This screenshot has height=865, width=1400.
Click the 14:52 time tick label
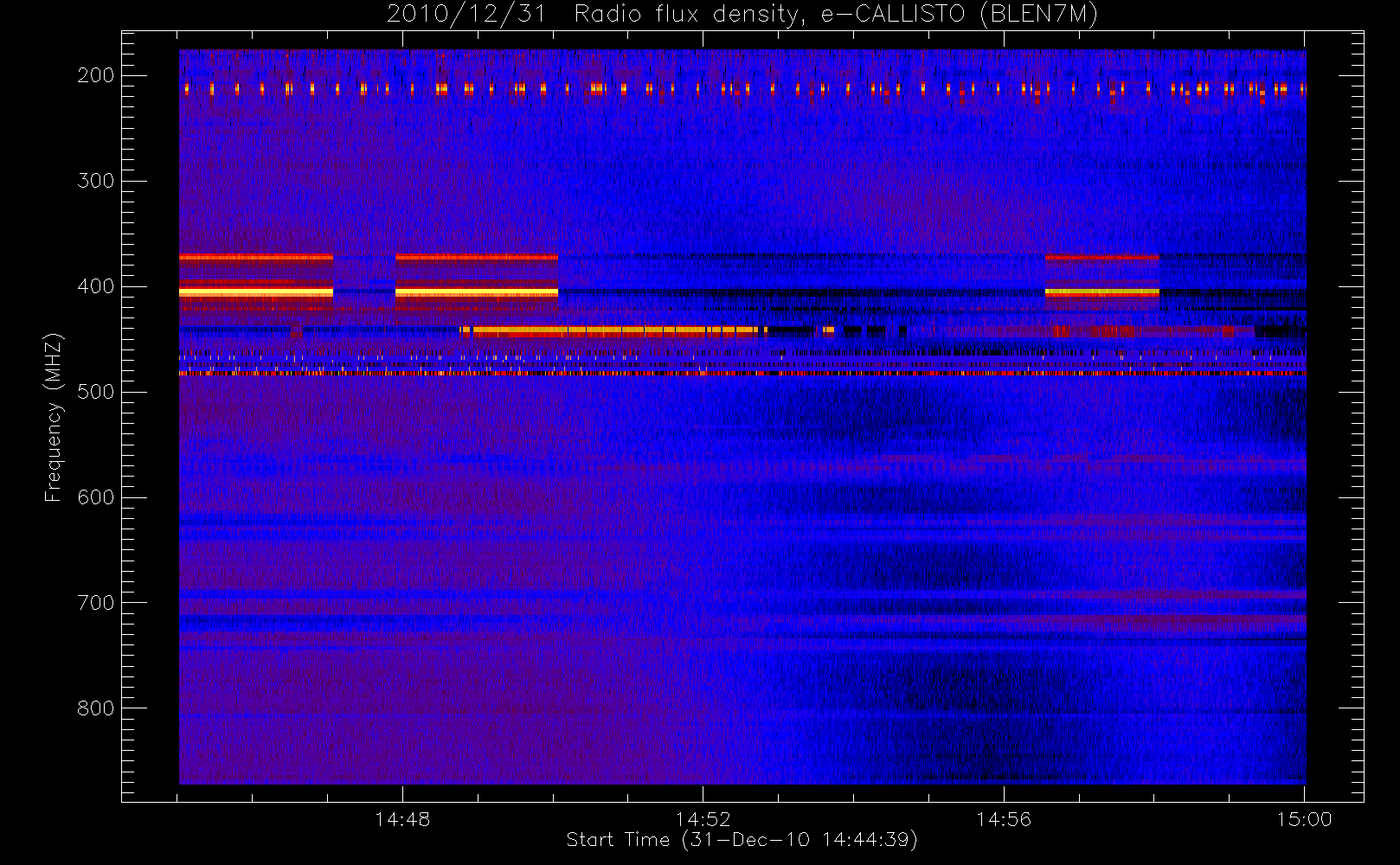tap(703, 819)
